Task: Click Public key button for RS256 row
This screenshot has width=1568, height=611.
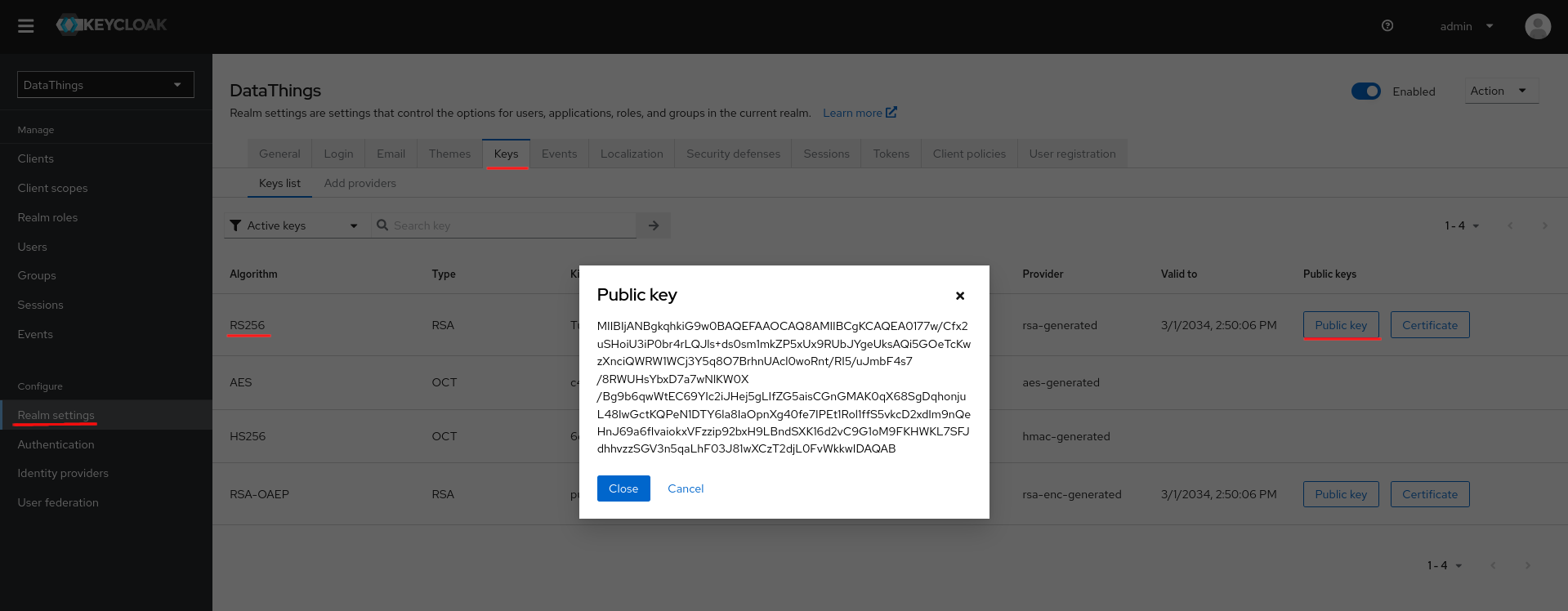Action: click(x=1341, y=325)
